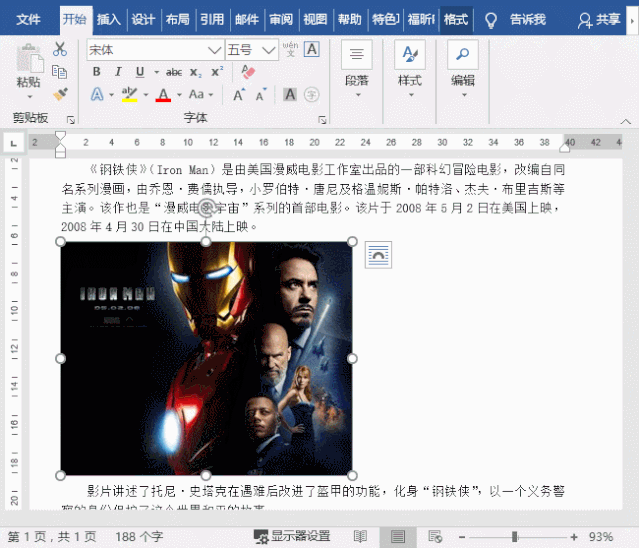Switch to the 引用 References tab
This screenshot has height=548, width=639.
point(212,20)
